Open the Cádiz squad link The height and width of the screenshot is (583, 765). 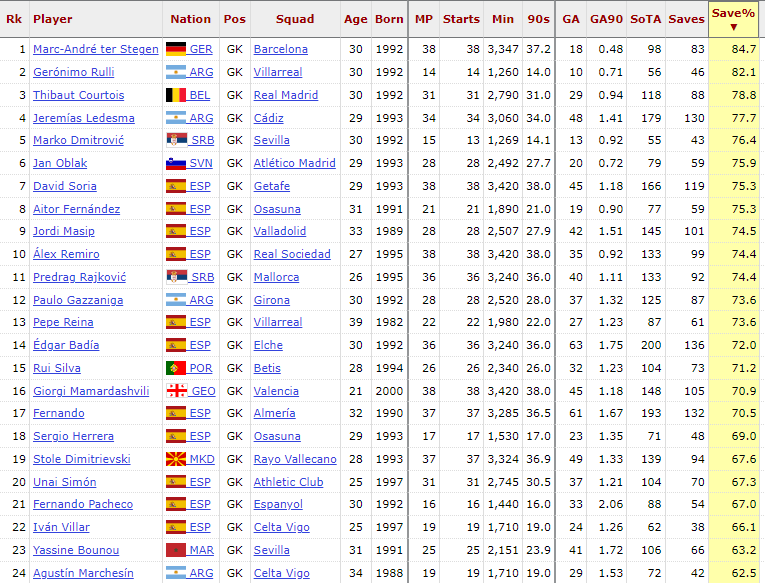pyautogui.click(x=268, y=118)
